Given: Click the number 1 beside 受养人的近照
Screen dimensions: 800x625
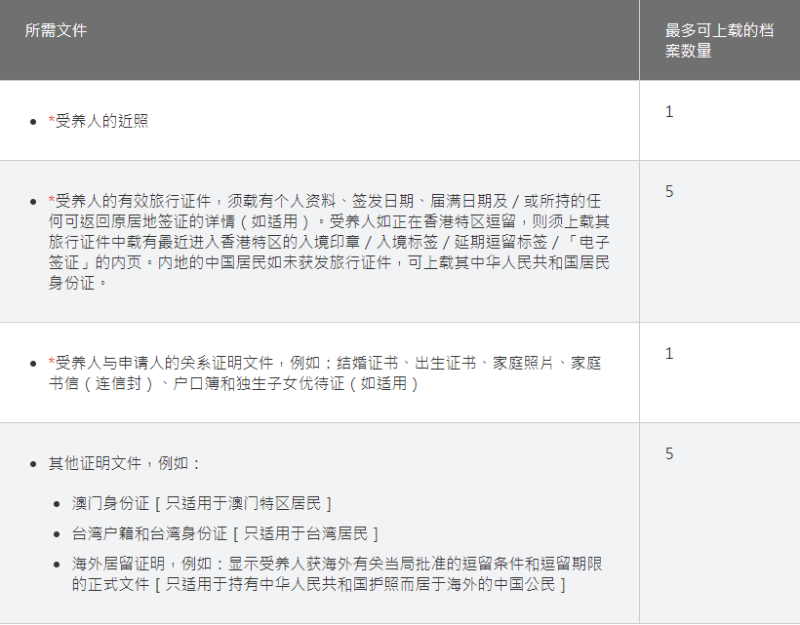Looking at the screenshot, I should [667, 113].
